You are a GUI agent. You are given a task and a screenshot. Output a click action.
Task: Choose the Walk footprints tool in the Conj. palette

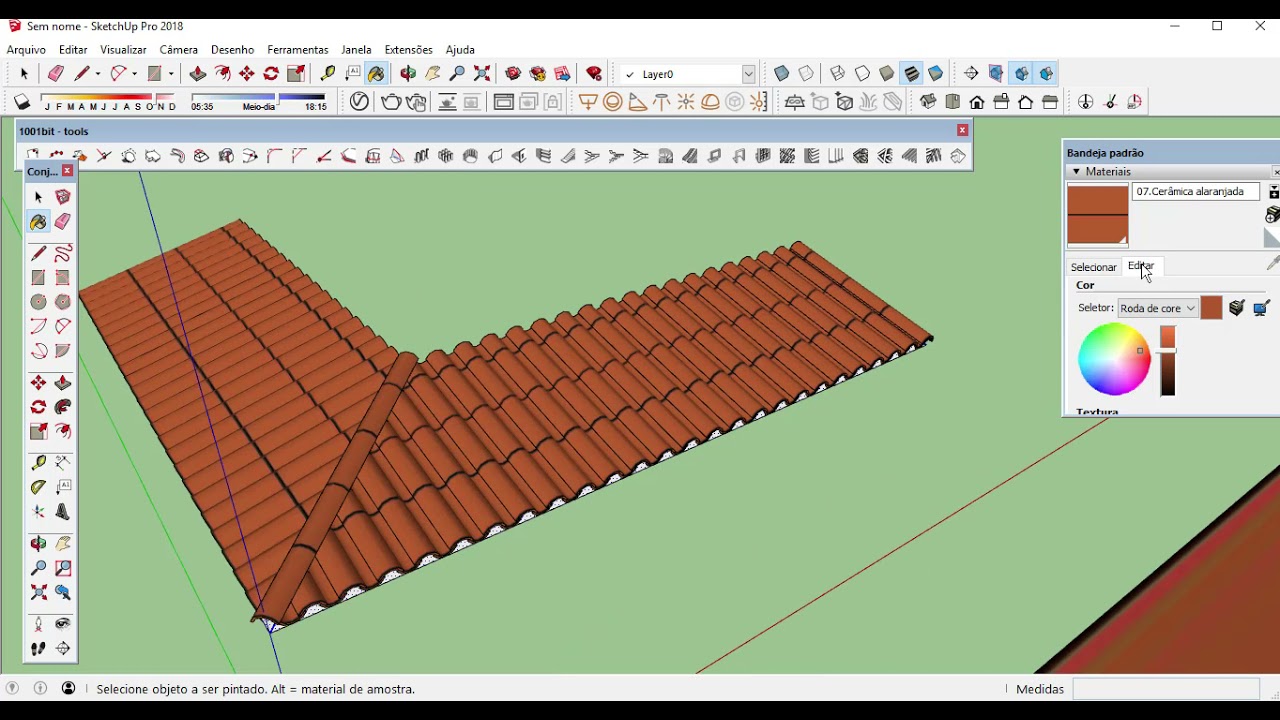(x=38, y=649)
